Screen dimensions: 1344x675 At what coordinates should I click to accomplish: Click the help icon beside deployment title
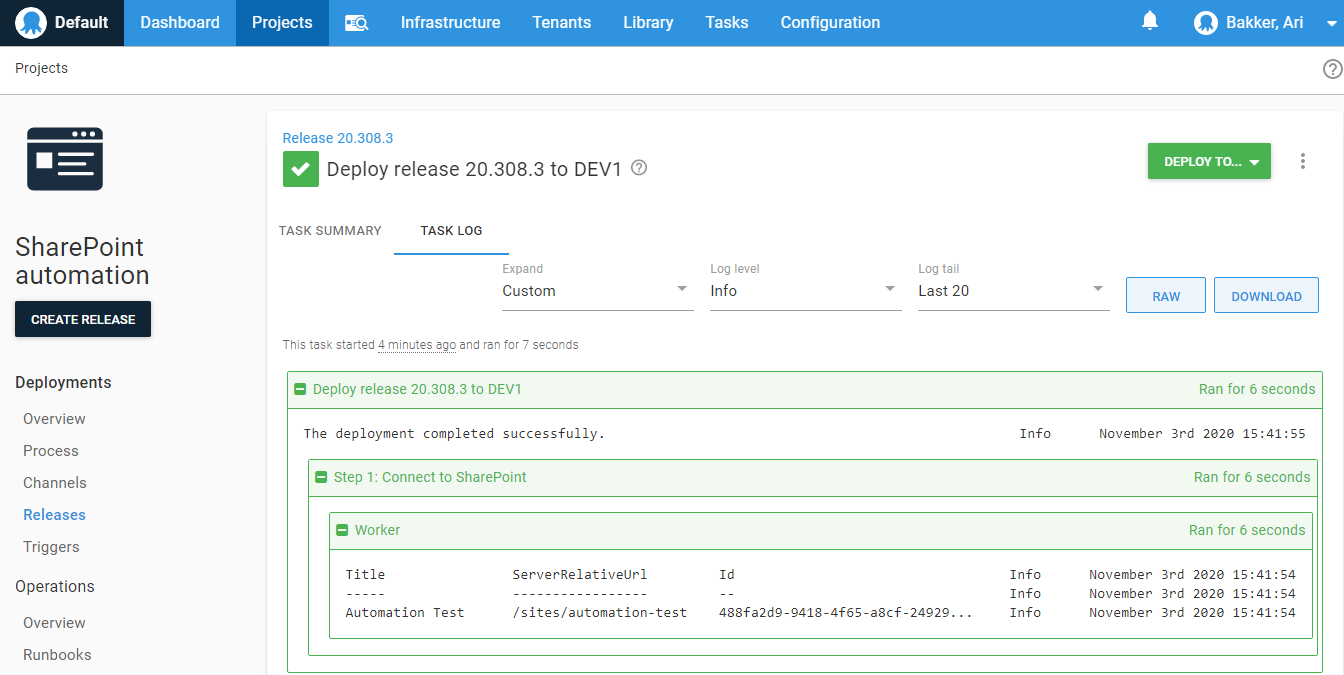639,168
